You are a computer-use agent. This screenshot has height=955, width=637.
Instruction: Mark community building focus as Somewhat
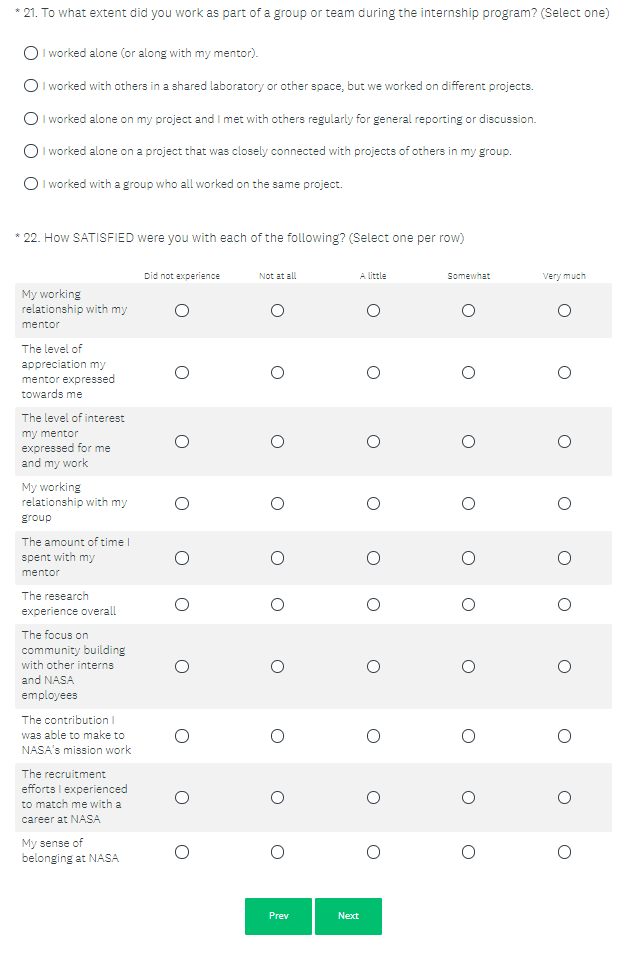pos(468,666)
